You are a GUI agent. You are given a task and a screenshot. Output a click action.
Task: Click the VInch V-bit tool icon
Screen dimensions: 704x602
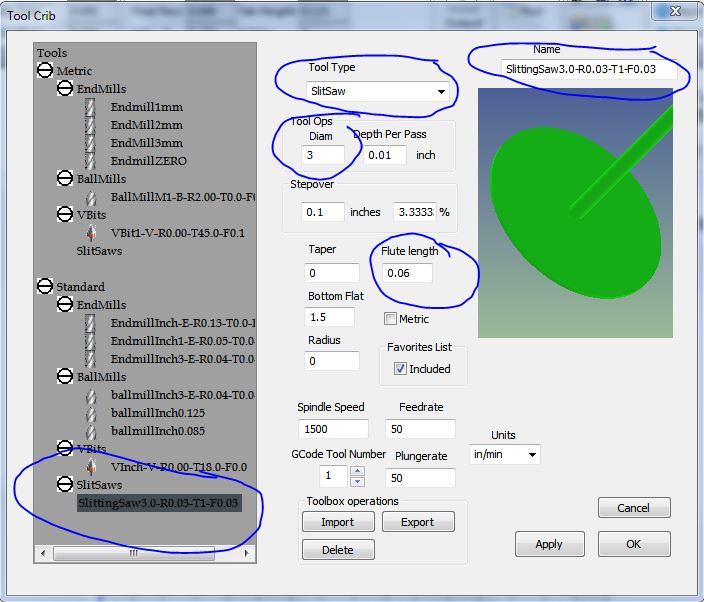click(x=91, y=467)
